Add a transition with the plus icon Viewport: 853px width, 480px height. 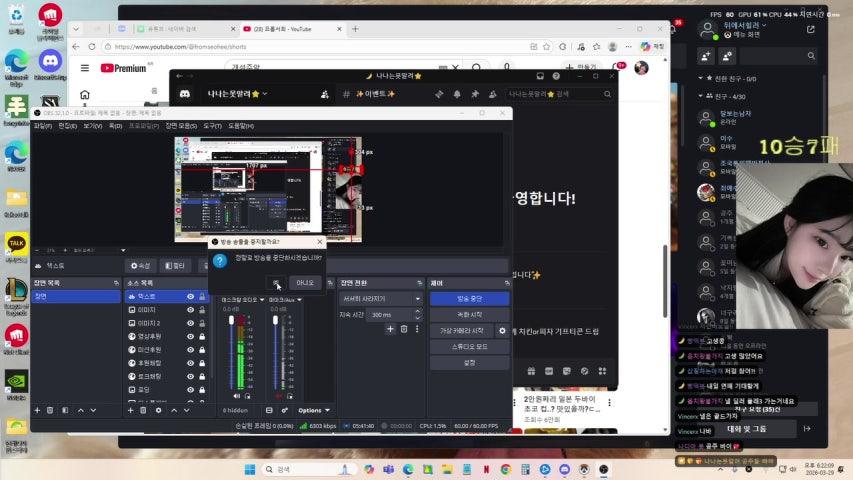click(390, 329)
